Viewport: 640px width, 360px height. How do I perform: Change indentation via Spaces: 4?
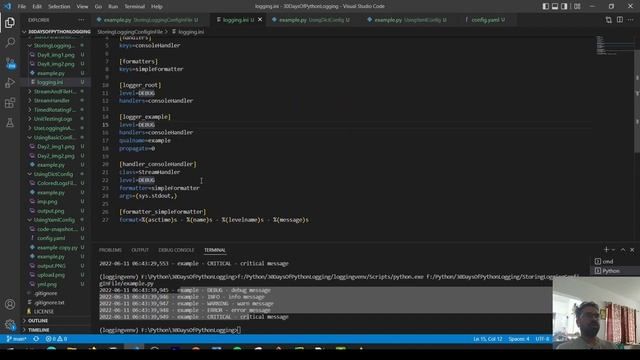click(519, 339)
